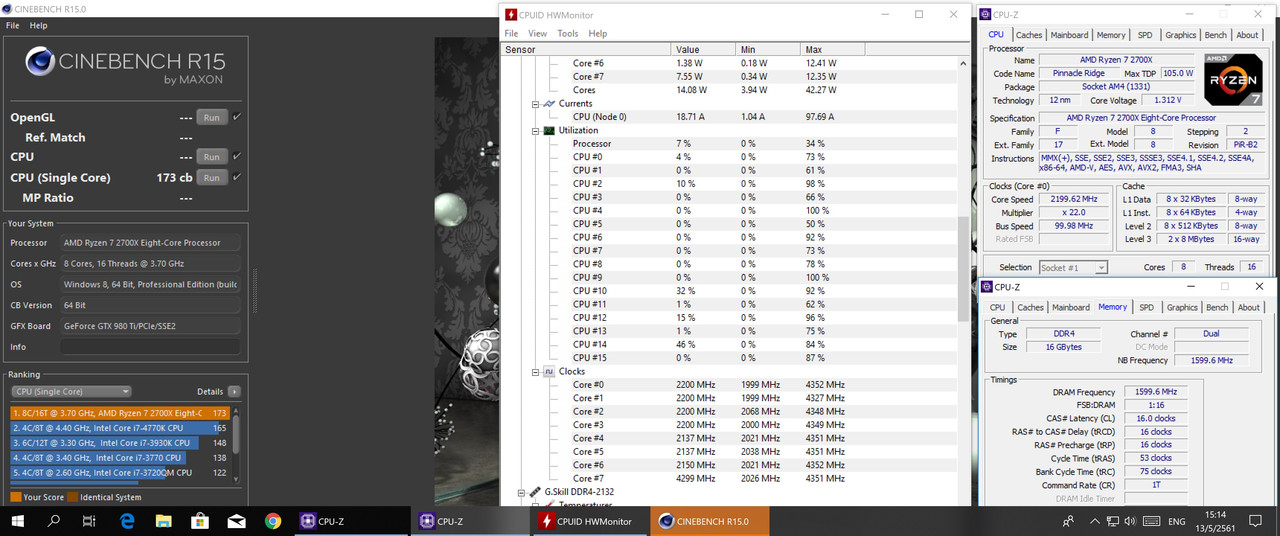Open the Cinebench Help menu

[x=38, y=25]
